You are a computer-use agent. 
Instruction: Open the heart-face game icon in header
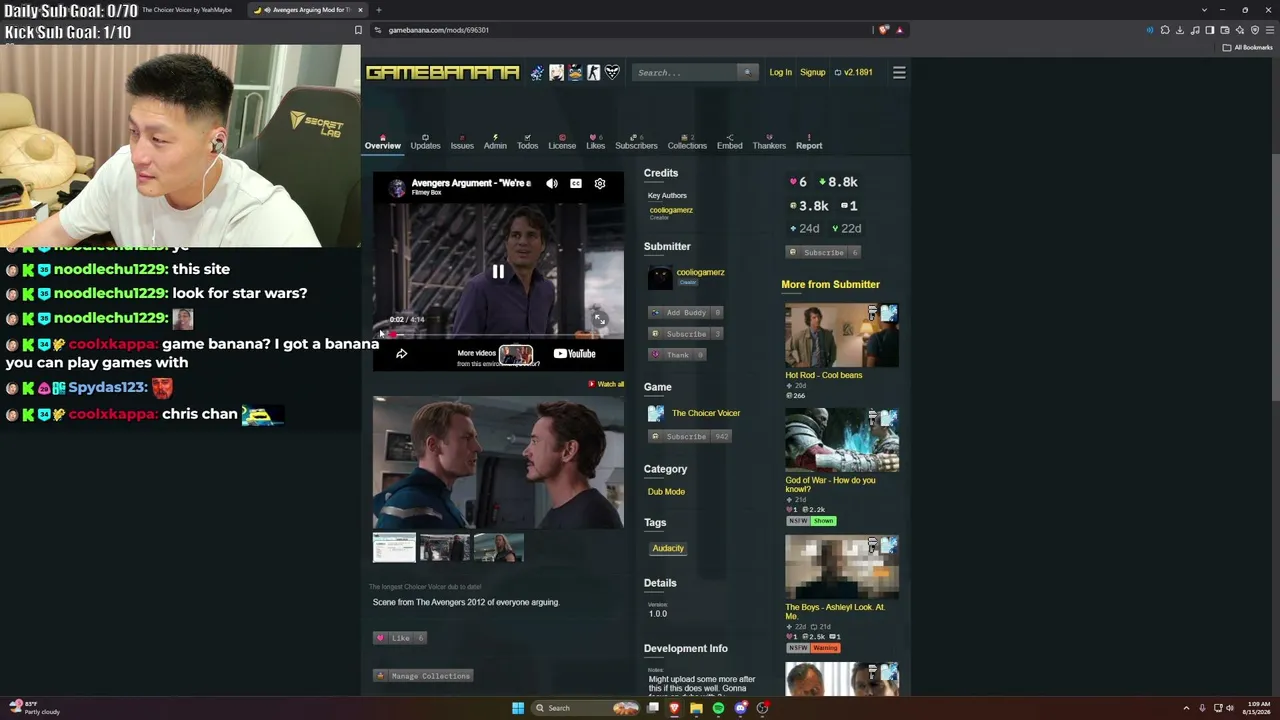(612, 72)
